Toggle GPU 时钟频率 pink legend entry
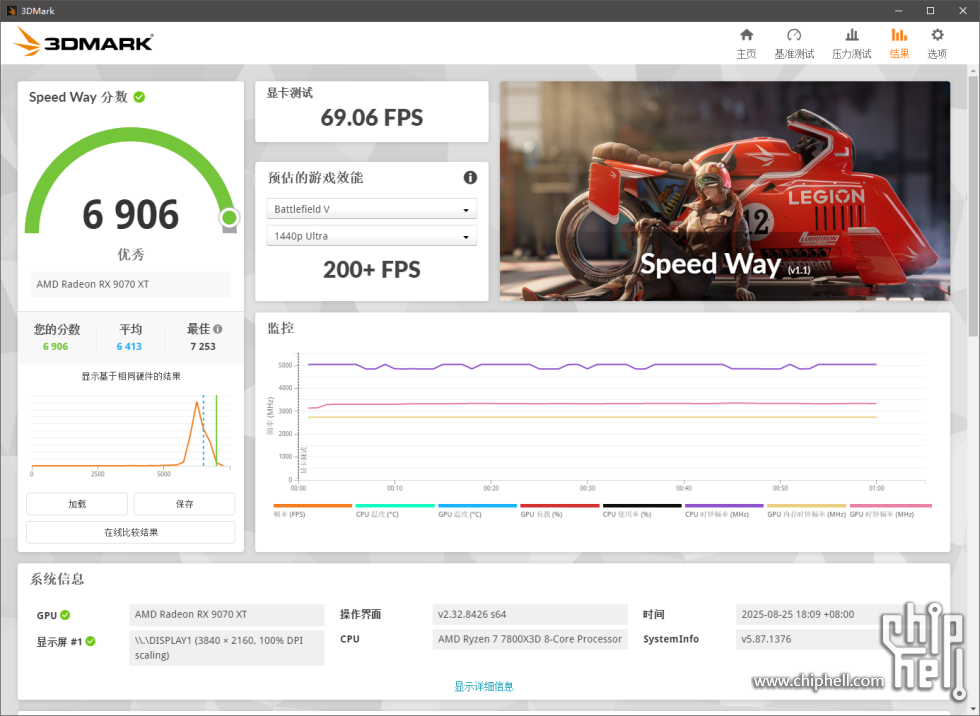Screen dimensions: 980x716 pos(890,510)
